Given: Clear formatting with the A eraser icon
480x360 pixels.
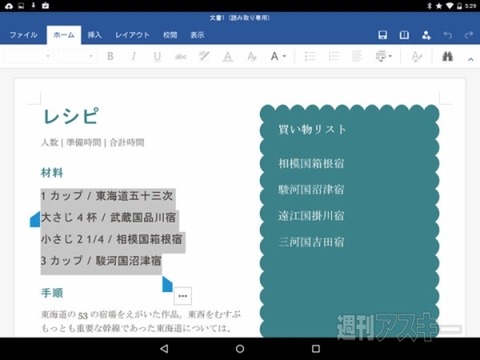Looking at the screenshot, I should [252, 57].
